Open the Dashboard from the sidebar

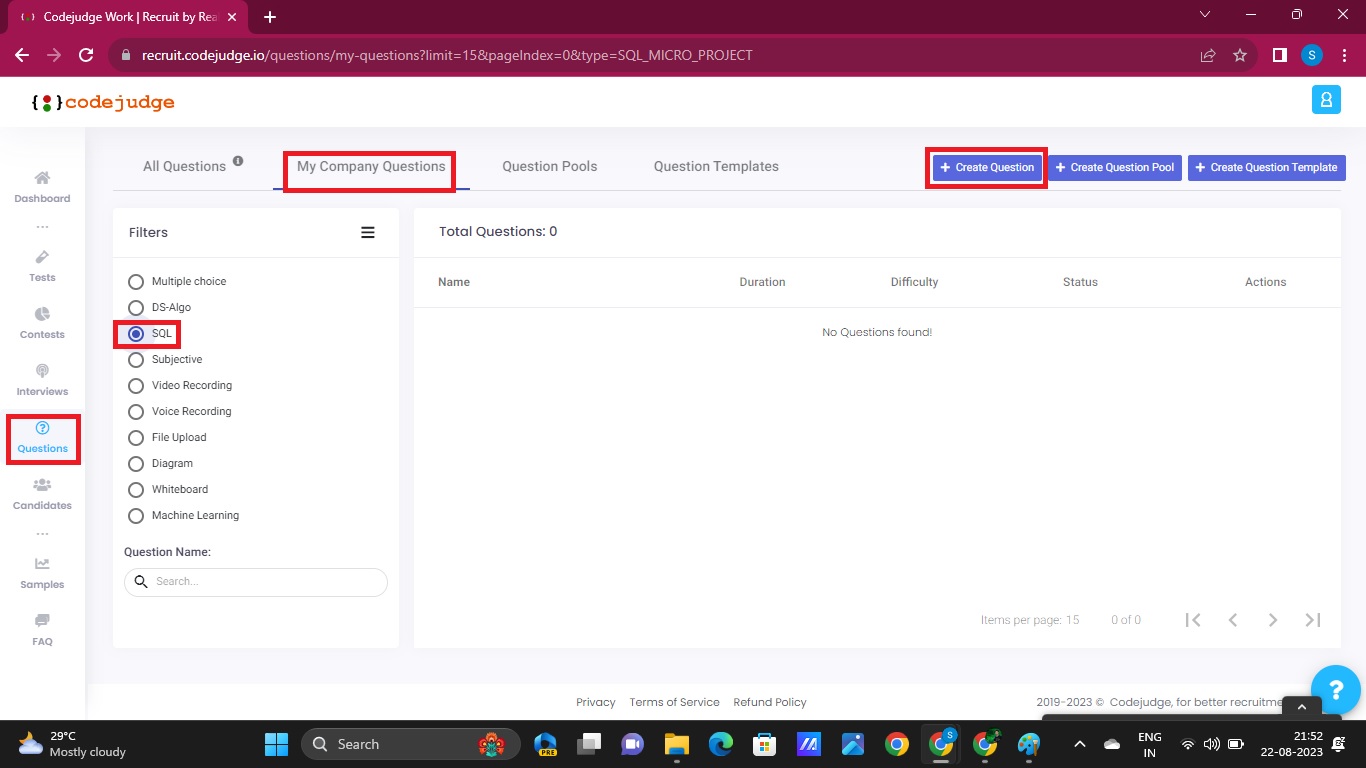[x=42, y=186]
